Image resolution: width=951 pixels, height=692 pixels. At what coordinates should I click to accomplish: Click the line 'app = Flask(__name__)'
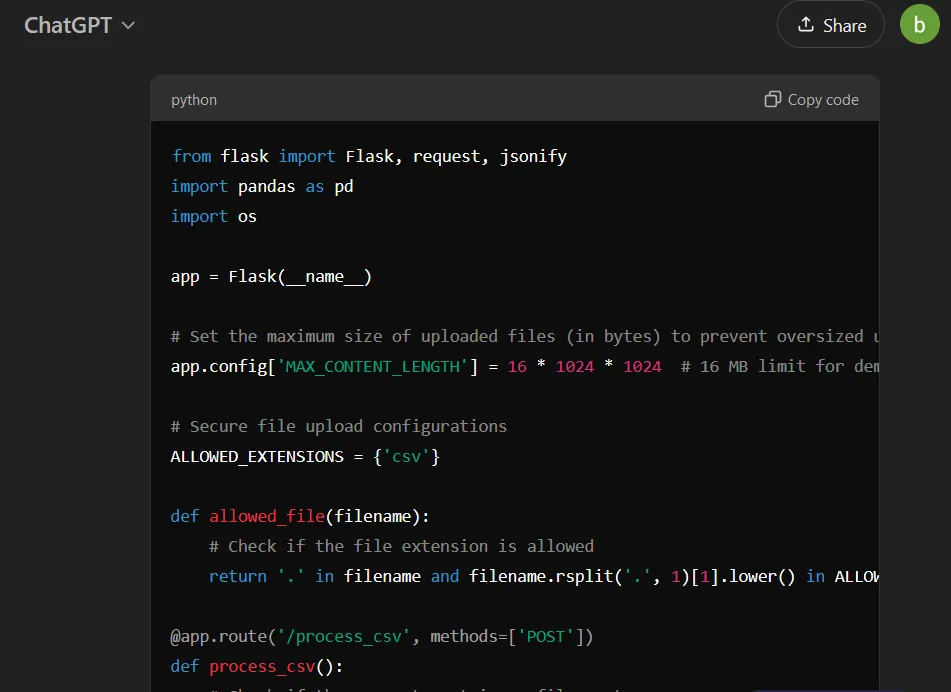pos(271,277)
